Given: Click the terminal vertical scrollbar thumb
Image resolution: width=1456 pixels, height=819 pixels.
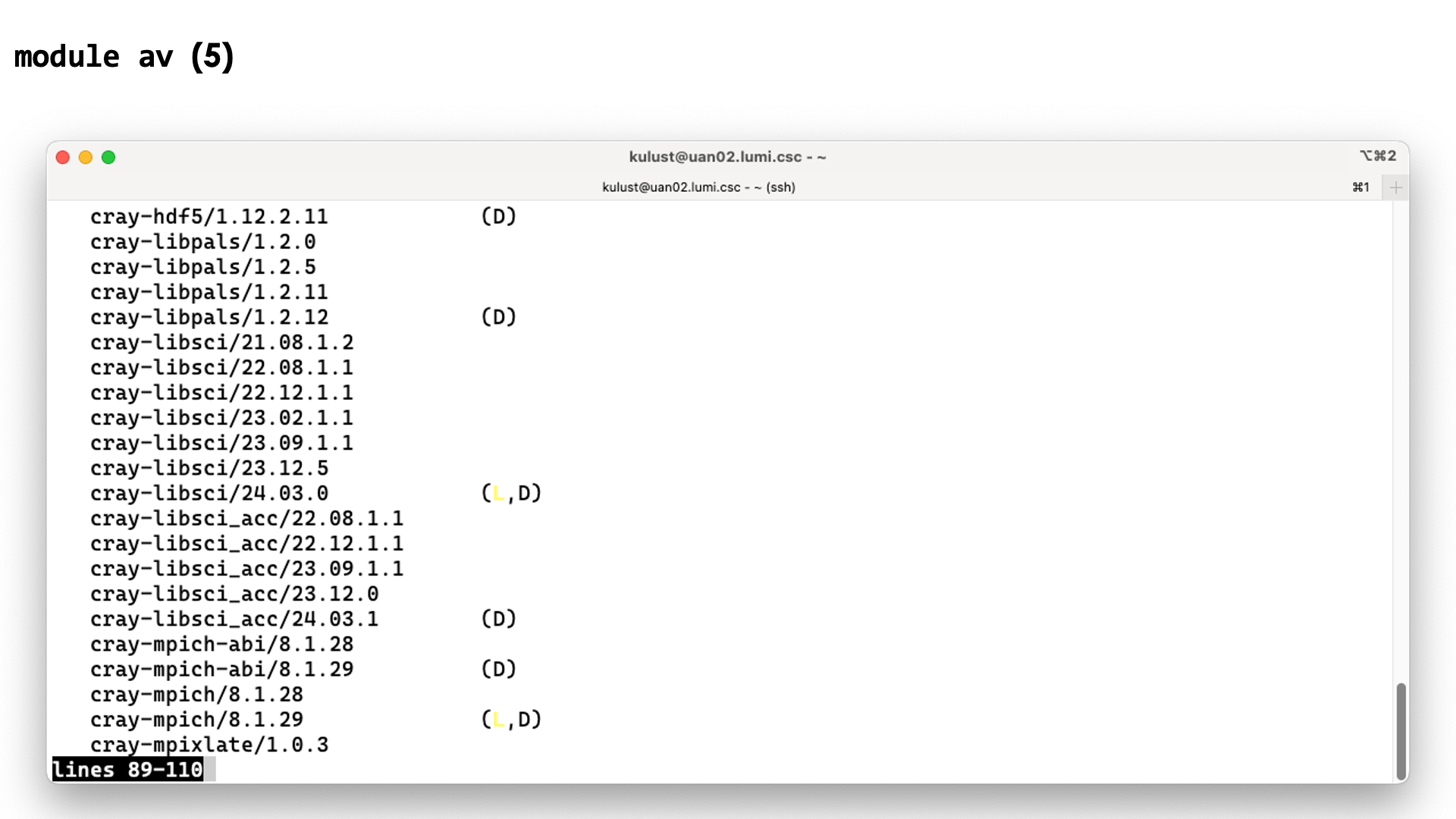Looking at the screenshot, I should (1401, 731).
